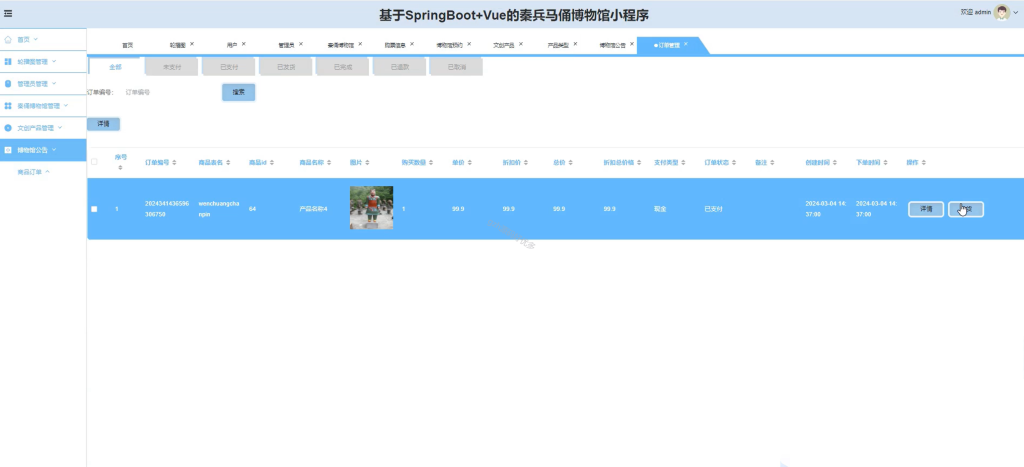Click the order number 2024341436596306750
The height and width of the screenshot is (467, 1024).
[x=167, y=209]
